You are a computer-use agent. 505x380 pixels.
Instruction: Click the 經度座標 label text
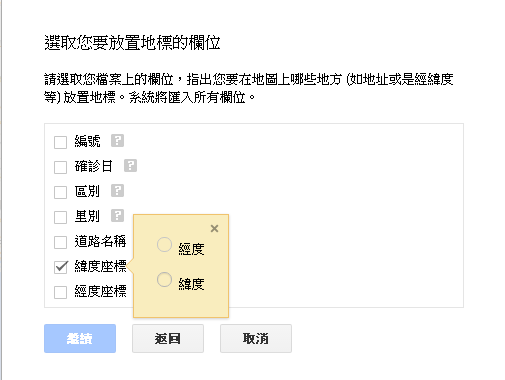(100, 291)
